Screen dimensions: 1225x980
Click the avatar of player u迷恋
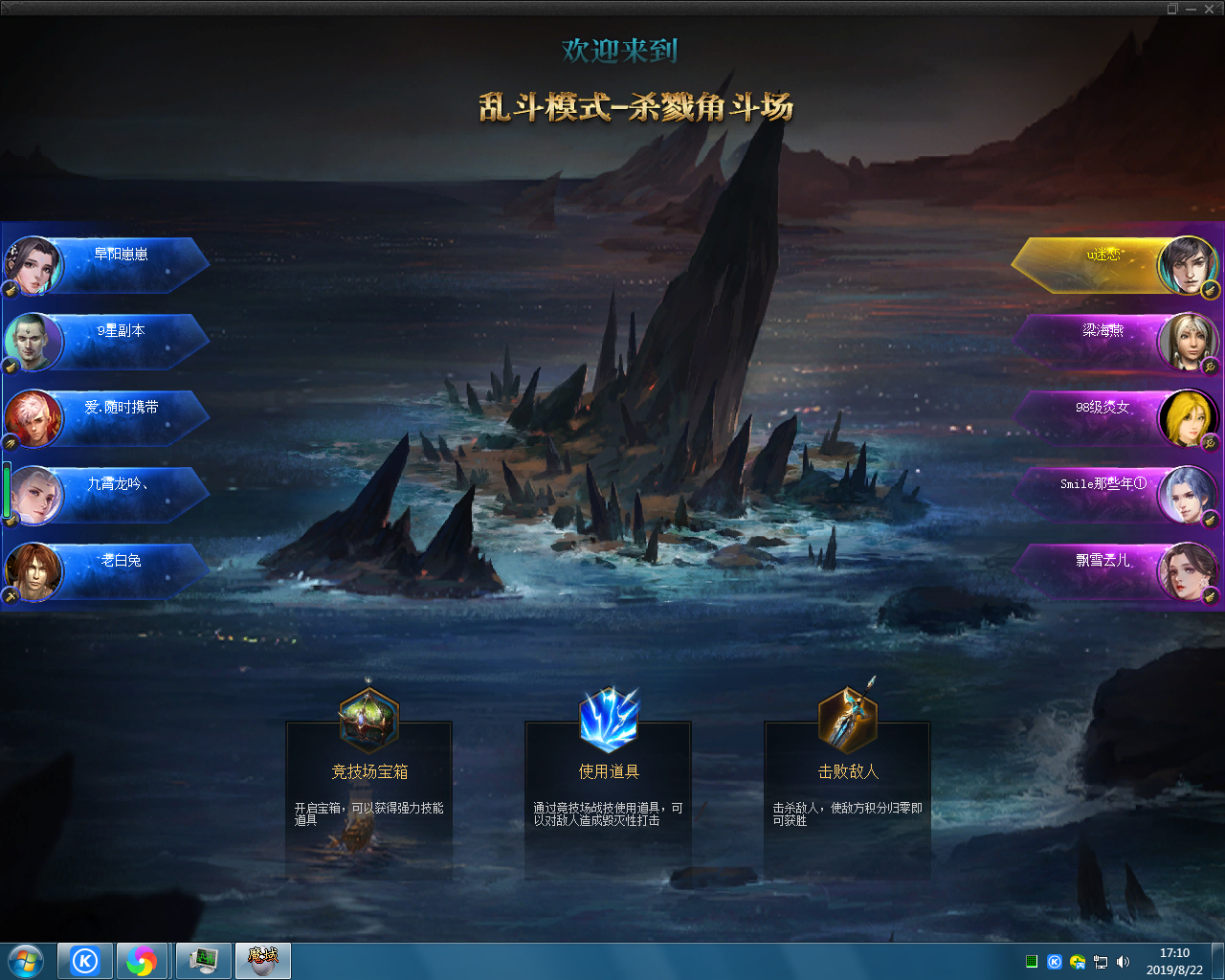(x=1188, y=265)
